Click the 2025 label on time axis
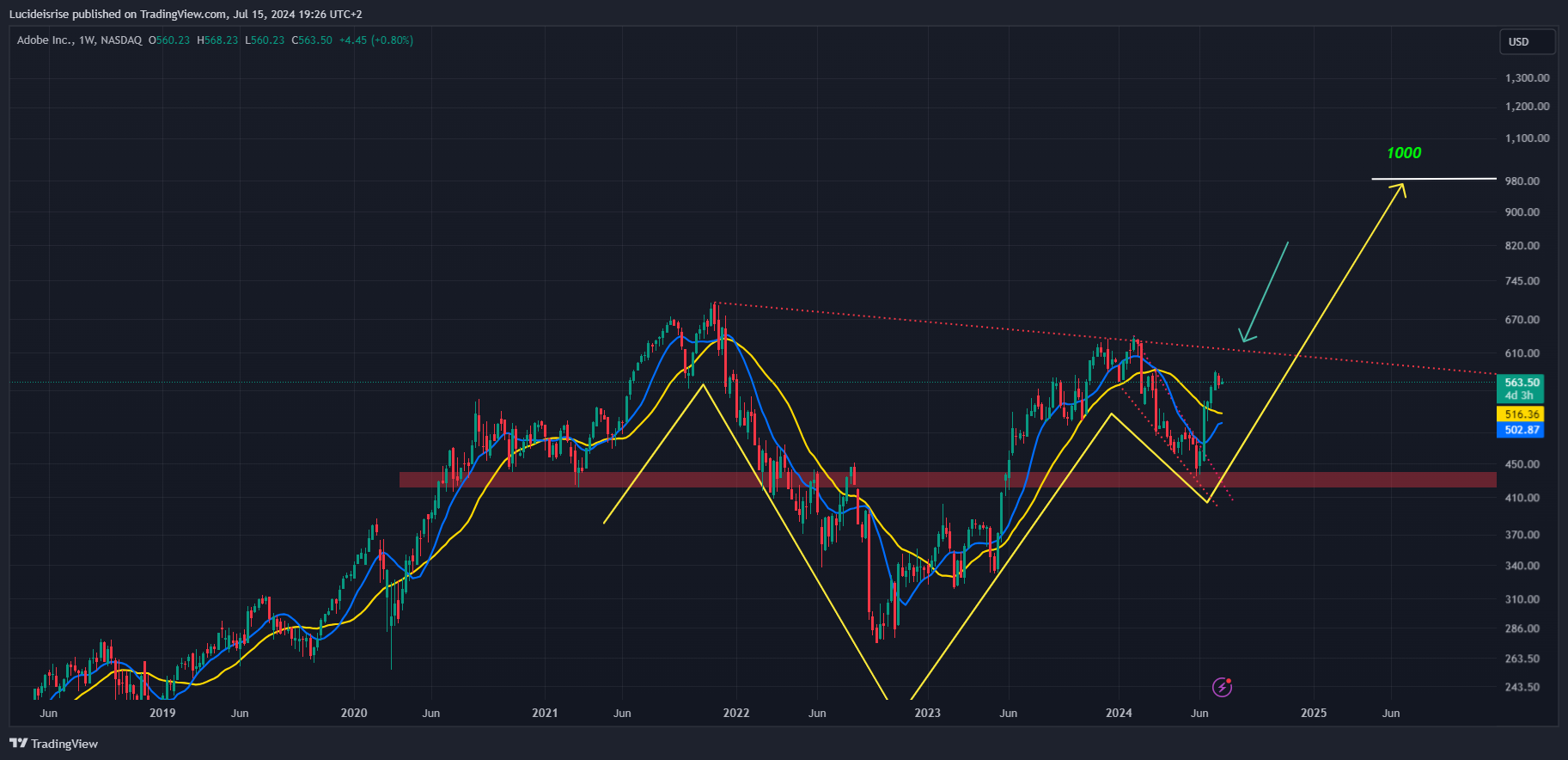 1314,713
